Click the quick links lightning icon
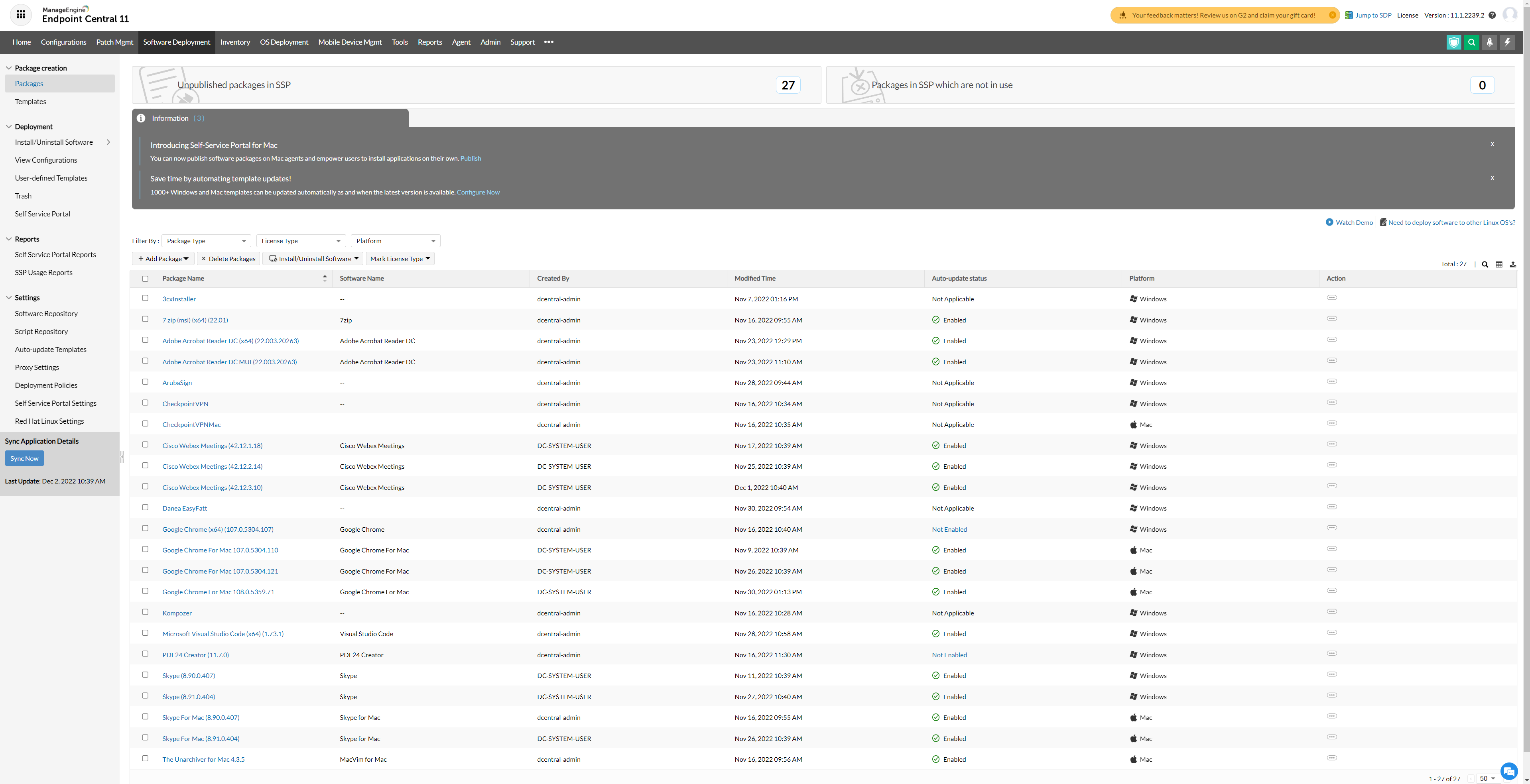 tap(1507, 42)
